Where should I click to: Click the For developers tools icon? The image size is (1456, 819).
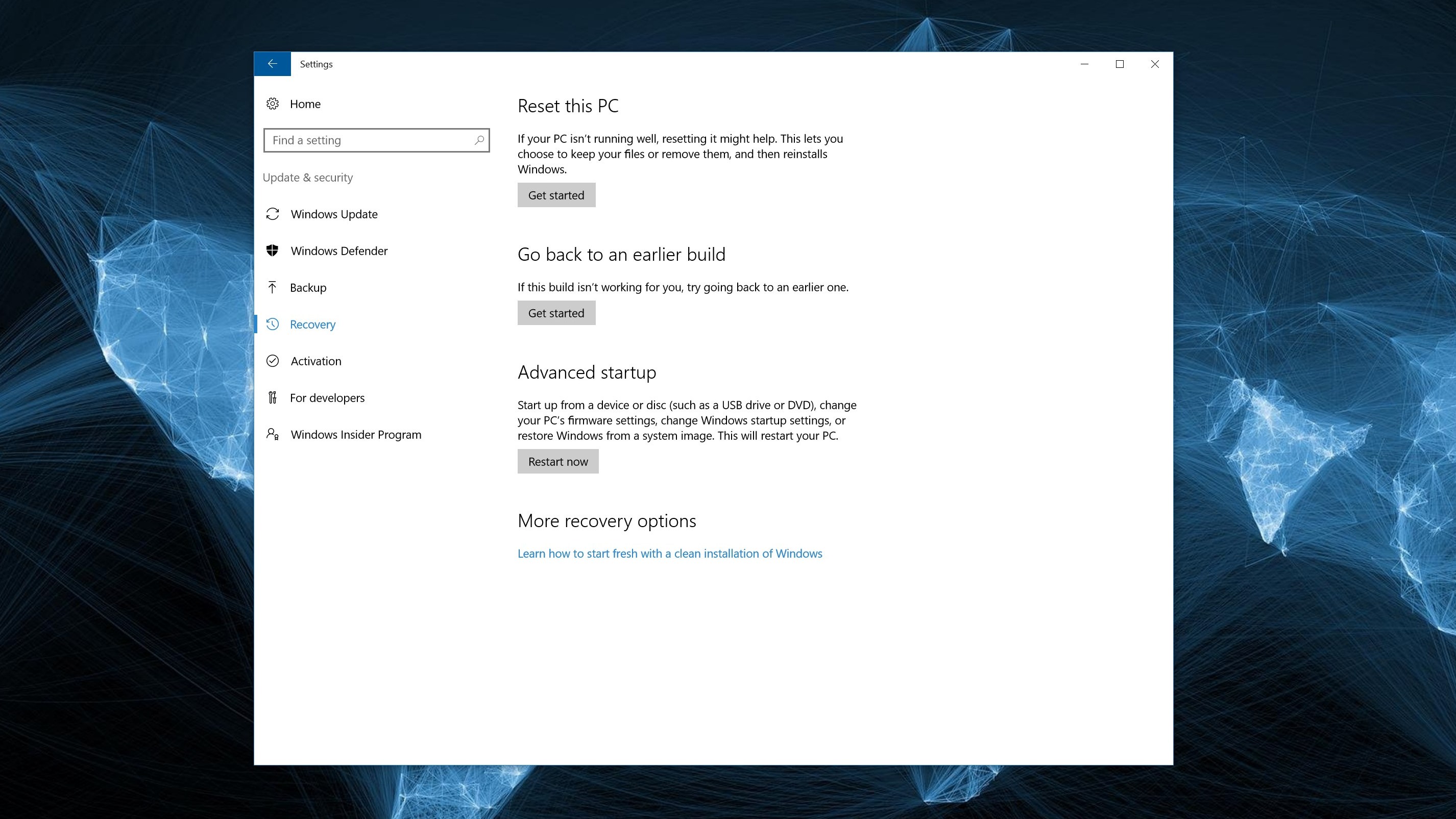(x=273, y=398)
